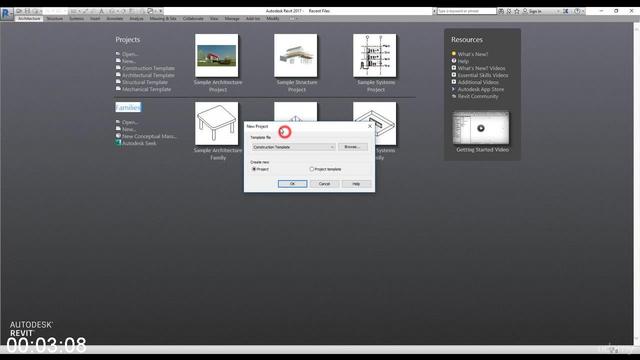The image size is (640, 360).
Task: Click the vertical scrollbar of Recent Files page
Action: 636,184
